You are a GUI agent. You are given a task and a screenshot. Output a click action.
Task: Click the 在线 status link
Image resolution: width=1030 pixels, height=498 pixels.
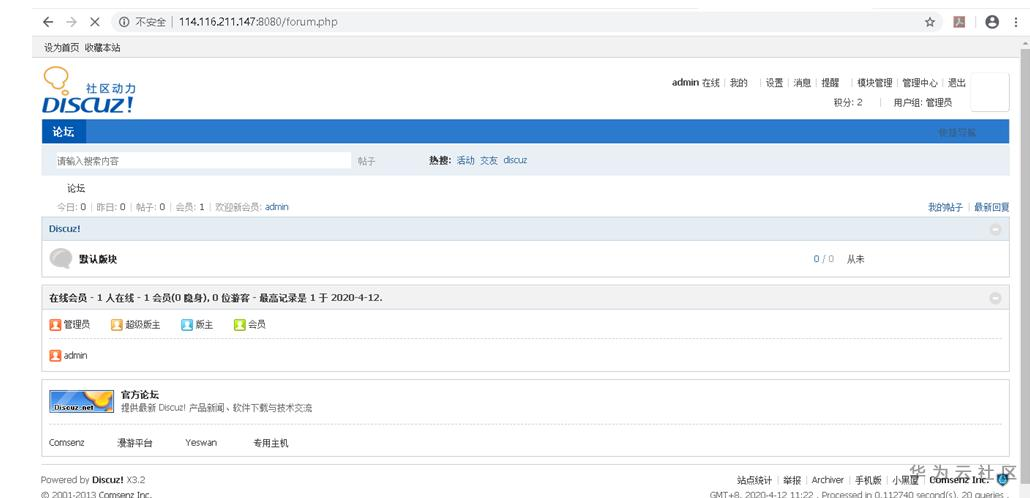point(711,83)
